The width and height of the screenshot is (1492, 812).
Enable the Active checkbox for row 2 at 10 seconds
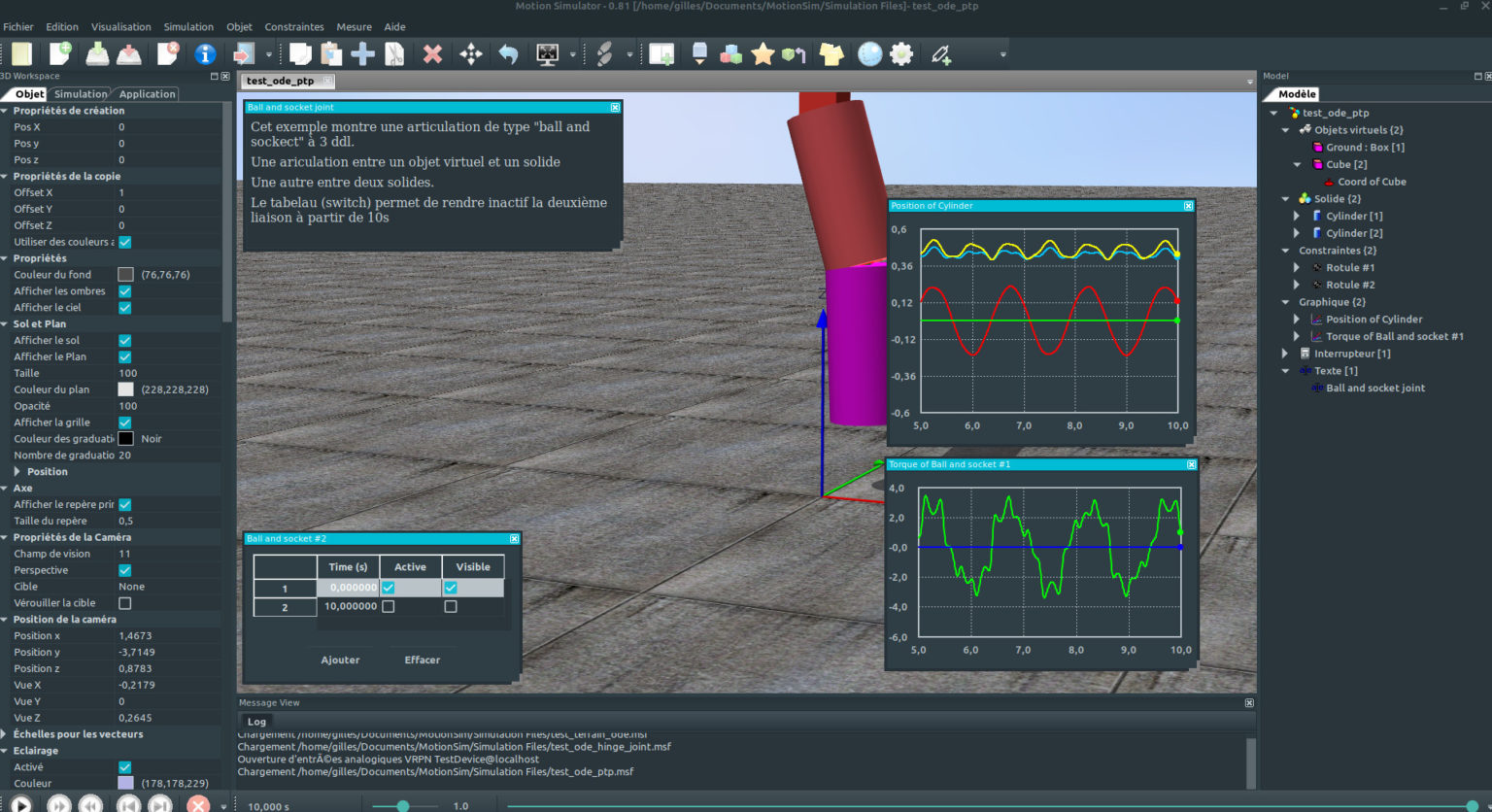(x=387, y=605)
